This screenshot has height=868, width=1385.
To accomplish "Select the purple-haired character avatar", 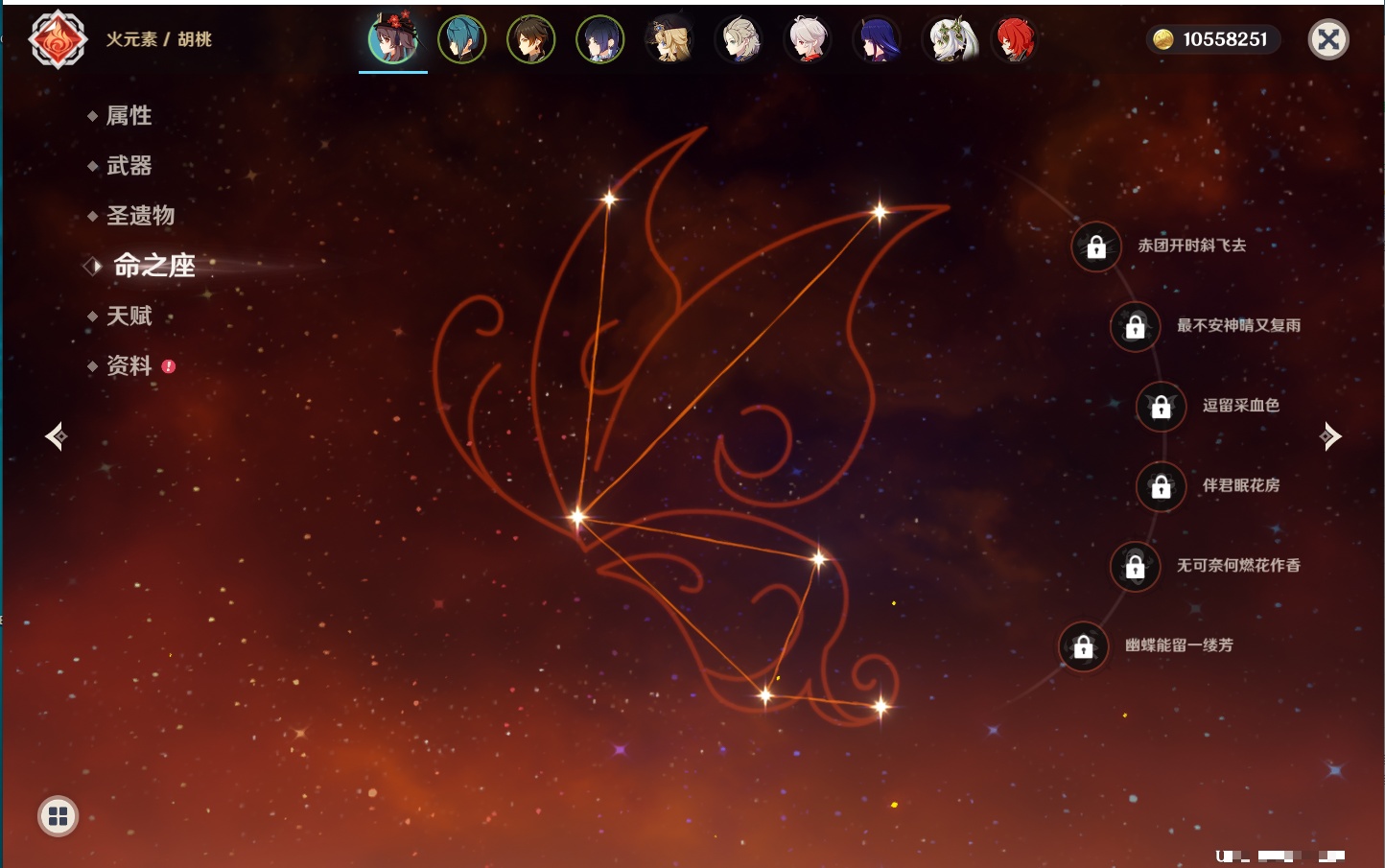I will (x=877, y=39).
